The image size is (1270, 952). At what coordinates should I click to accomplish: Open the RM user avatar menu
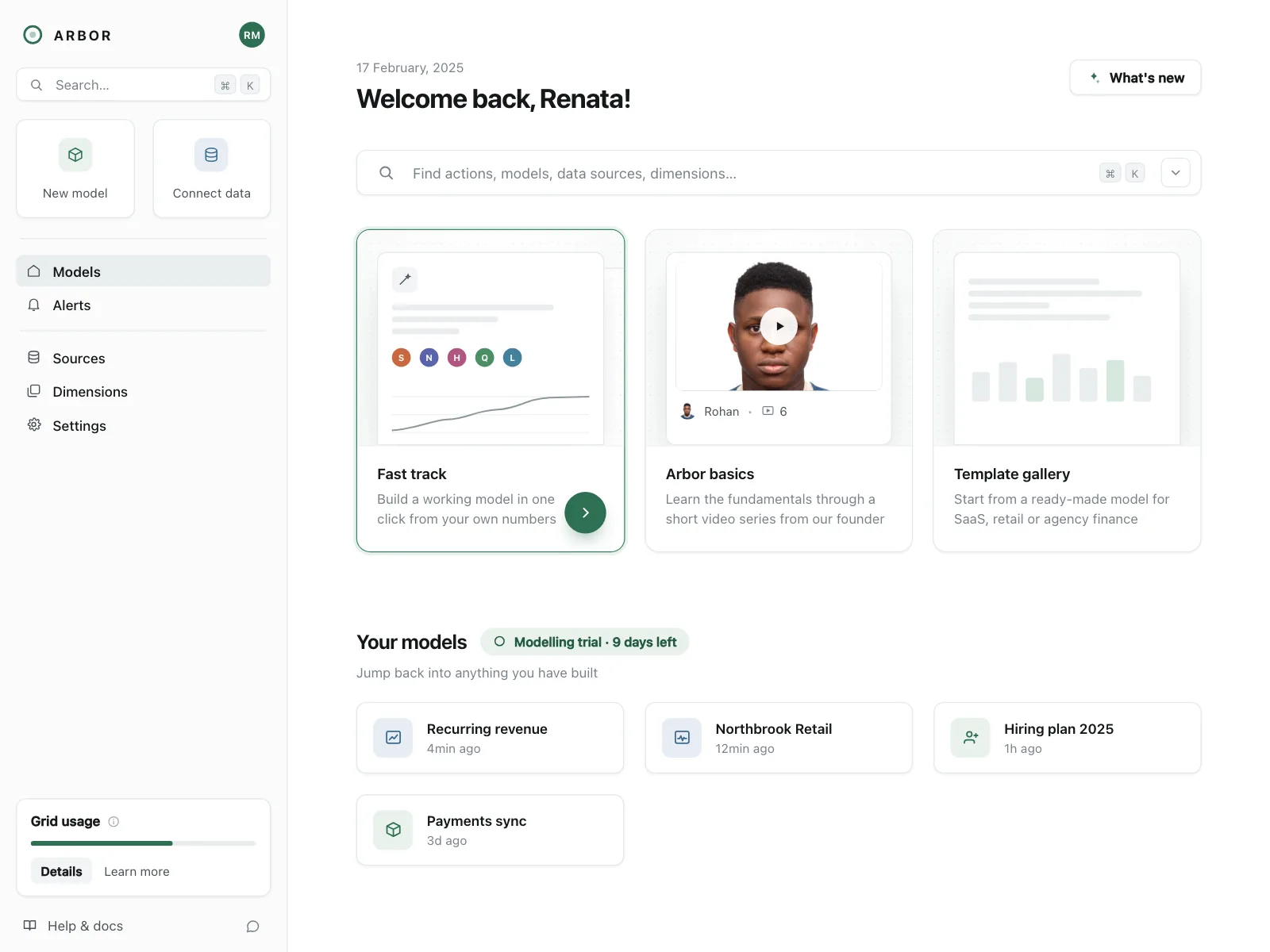[252, 35]
